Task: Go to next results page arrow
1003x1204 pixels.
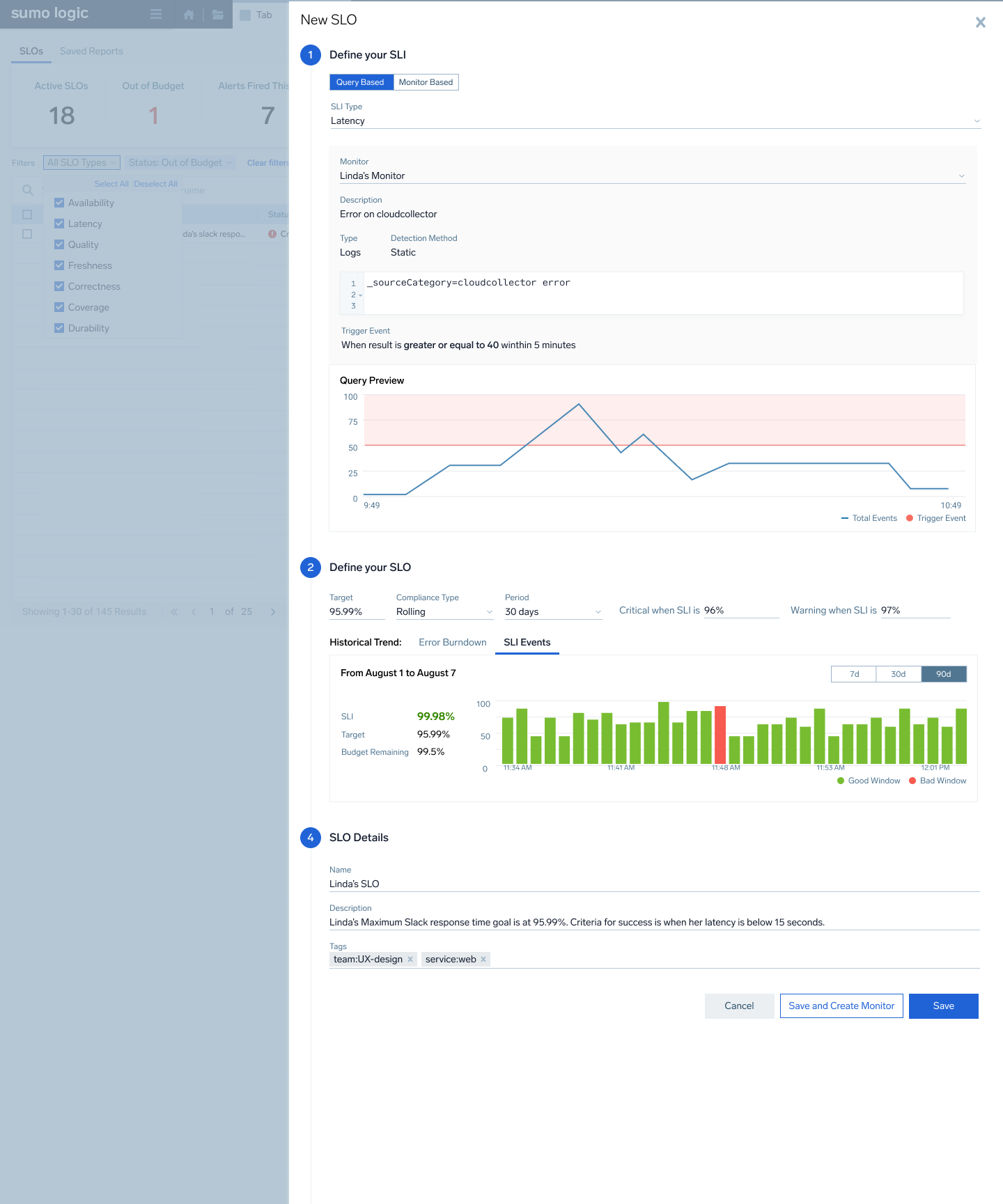Action: coord(273,612)
